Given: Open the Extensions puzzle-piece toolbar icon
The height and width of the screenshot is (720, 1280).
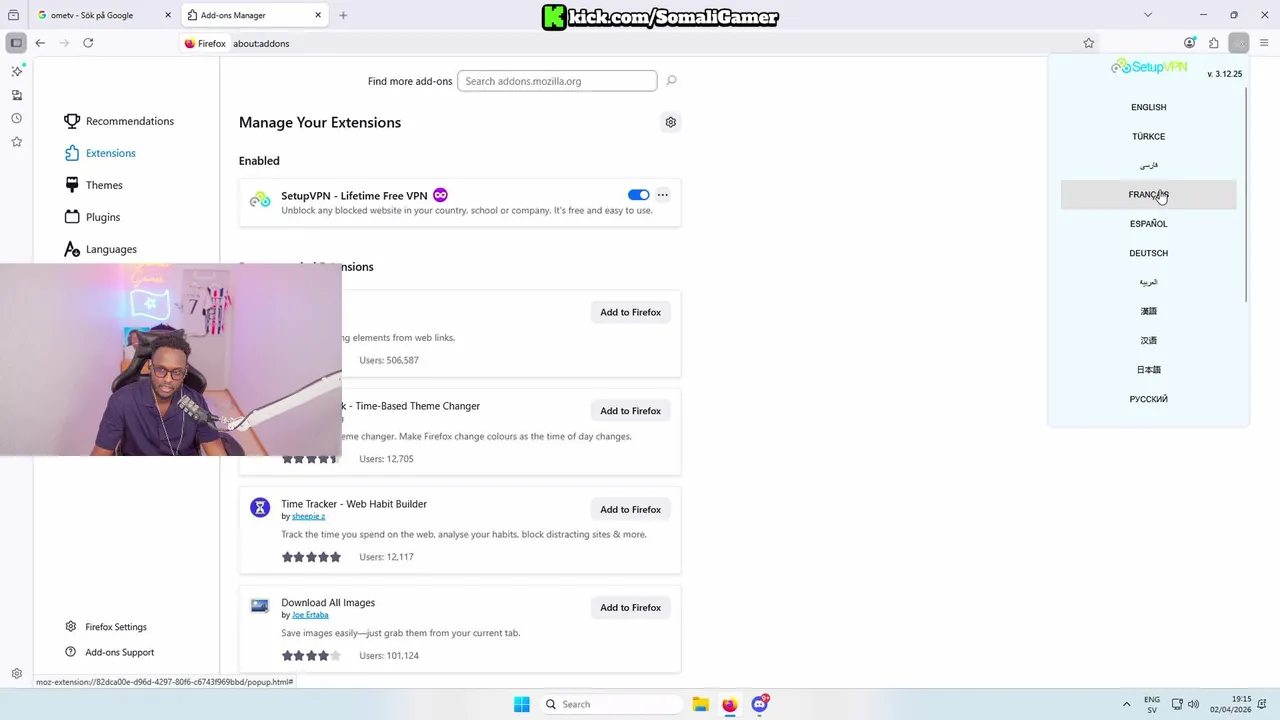Looking at the screenshot, I should tap(1214, 43).
